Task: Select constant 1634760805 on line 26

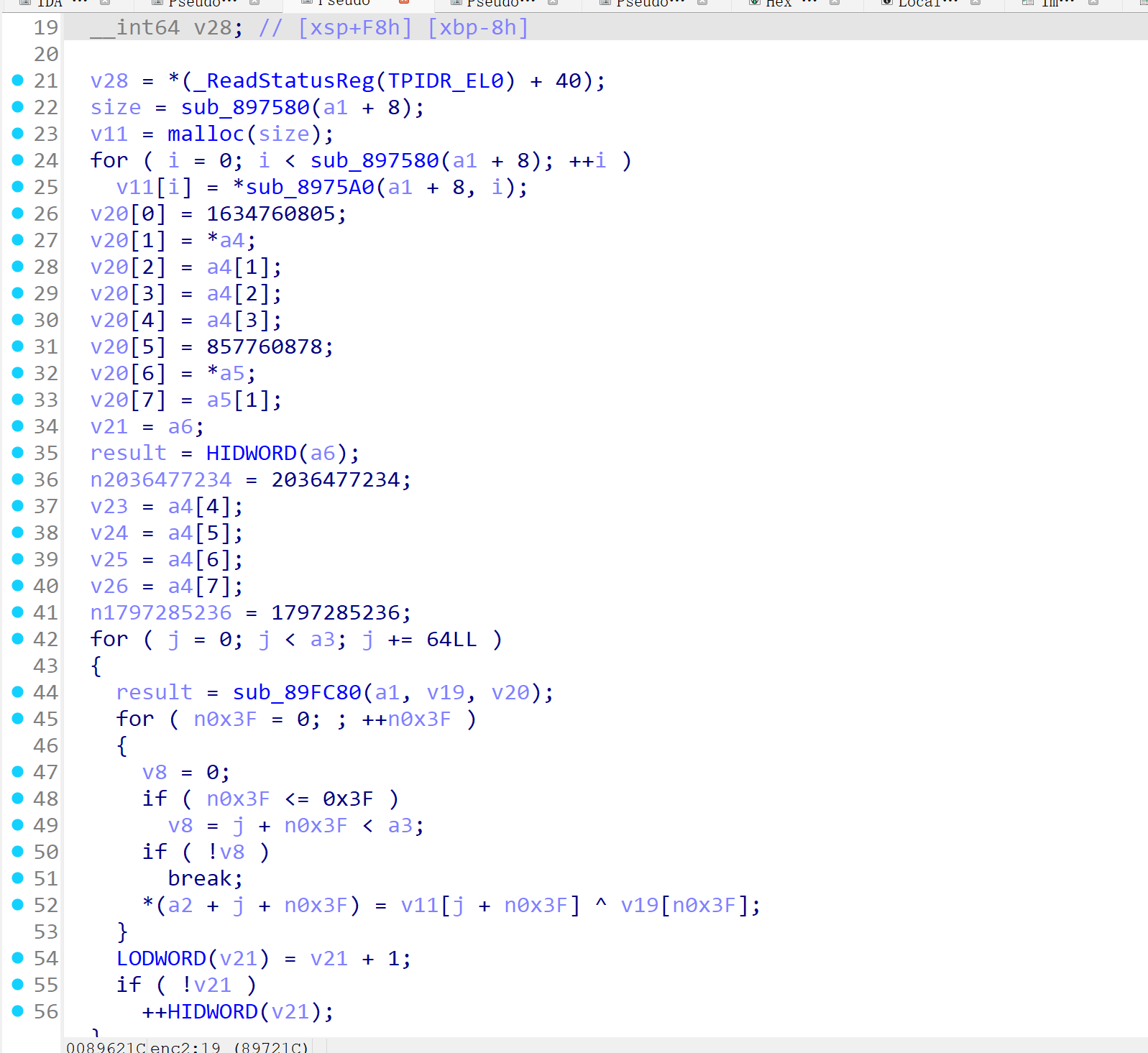Action: 276,213
